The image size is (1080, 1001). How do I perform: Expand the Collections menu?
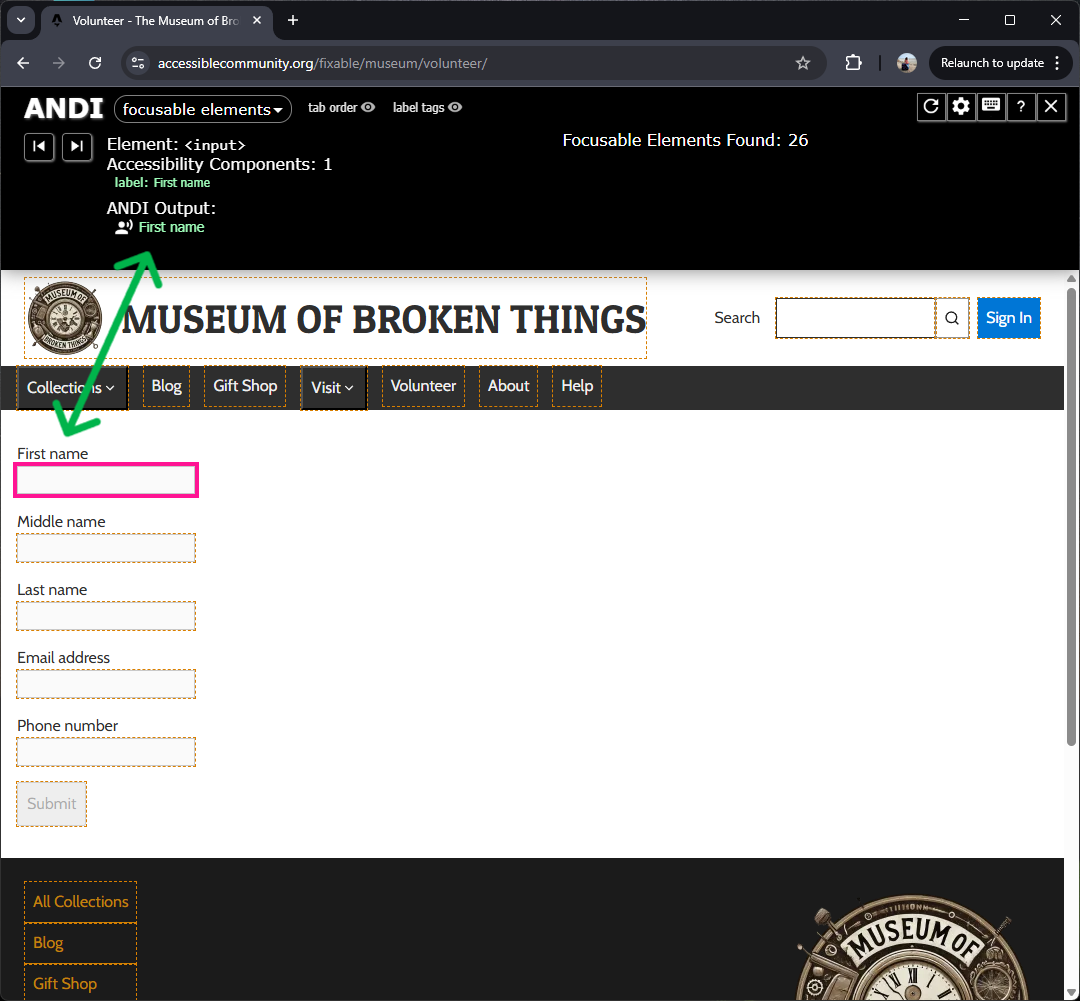pyautogui.click(x=72, y=387)
